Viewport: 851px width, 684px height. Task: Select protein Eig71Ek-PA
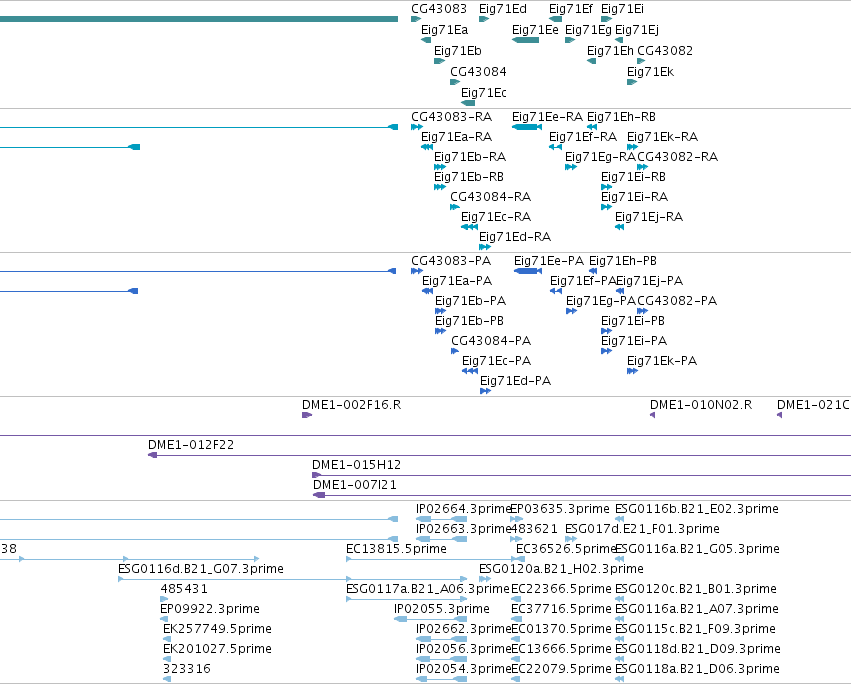tap(662, 362)
